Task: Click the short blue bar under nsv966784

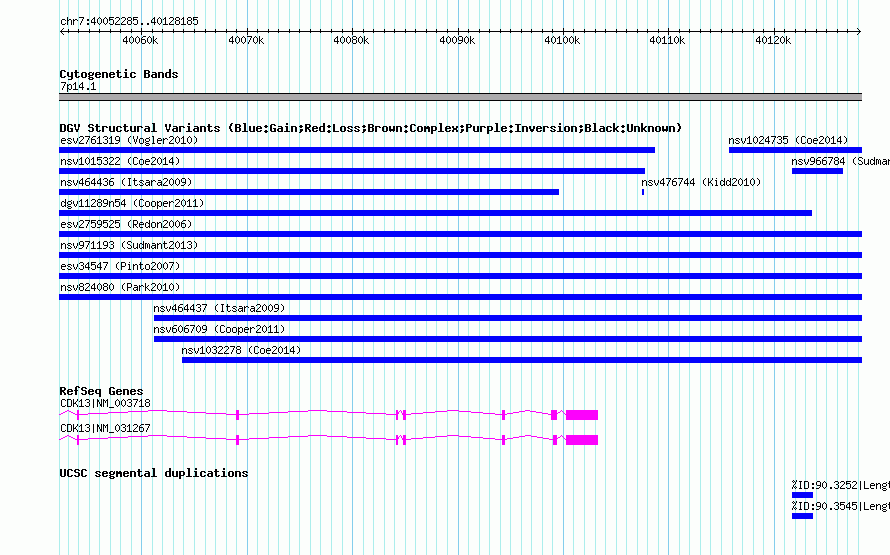Action: (x=817, y=171)
